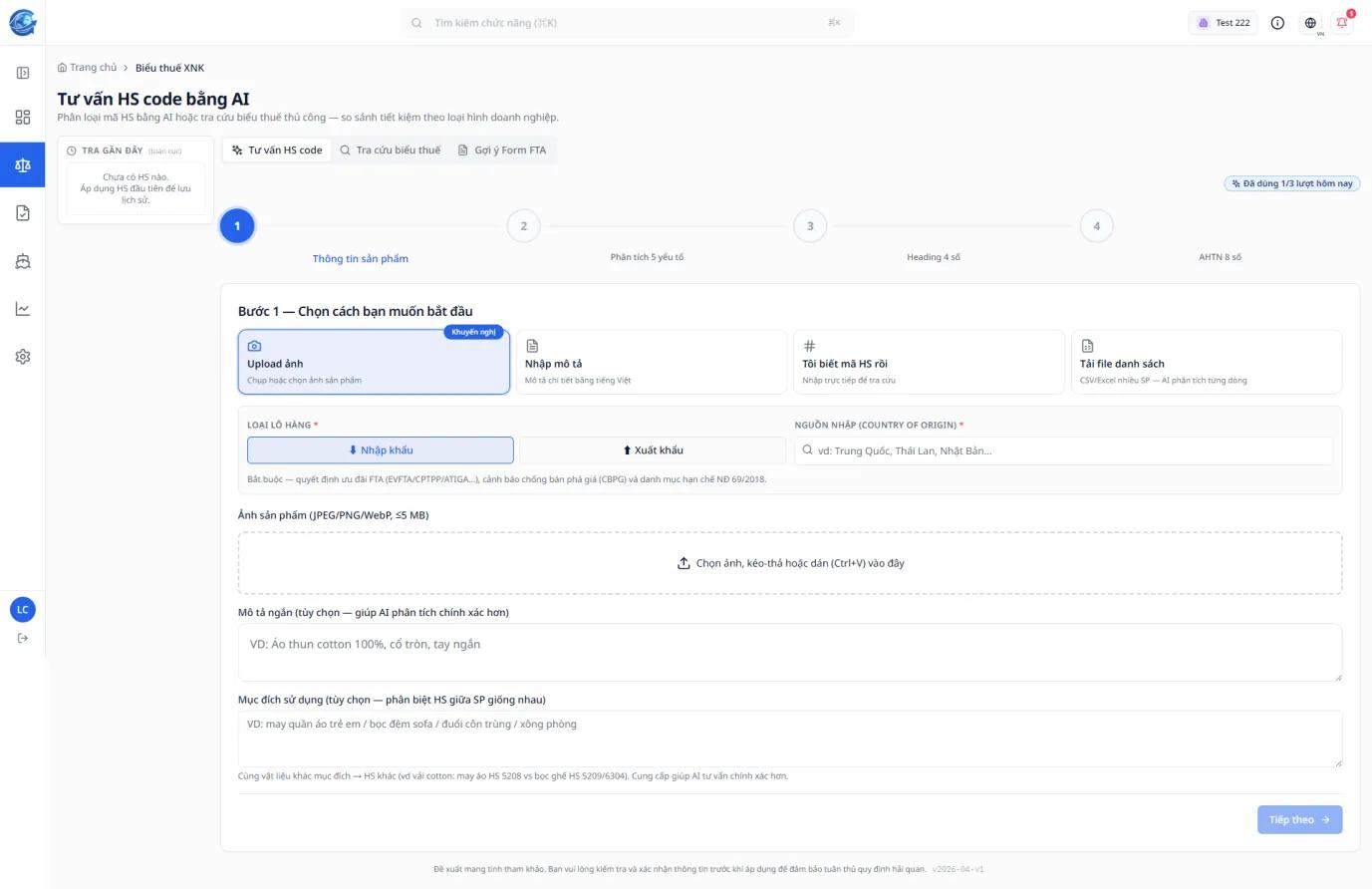
Task: Toggle the sidebar panel collapse icon
Action: click(x=23, y=73)
